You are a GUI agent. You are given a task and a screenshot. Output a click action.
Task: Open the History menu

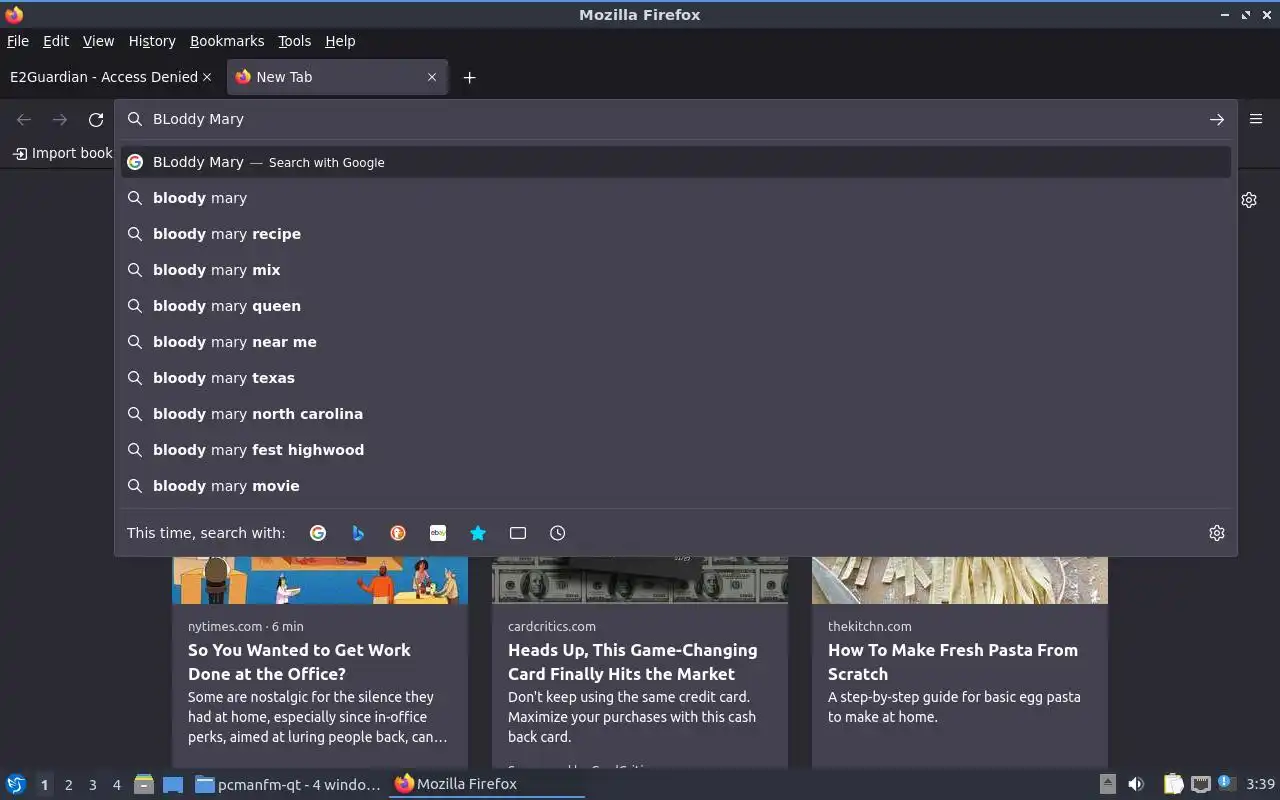pos(152,41)
